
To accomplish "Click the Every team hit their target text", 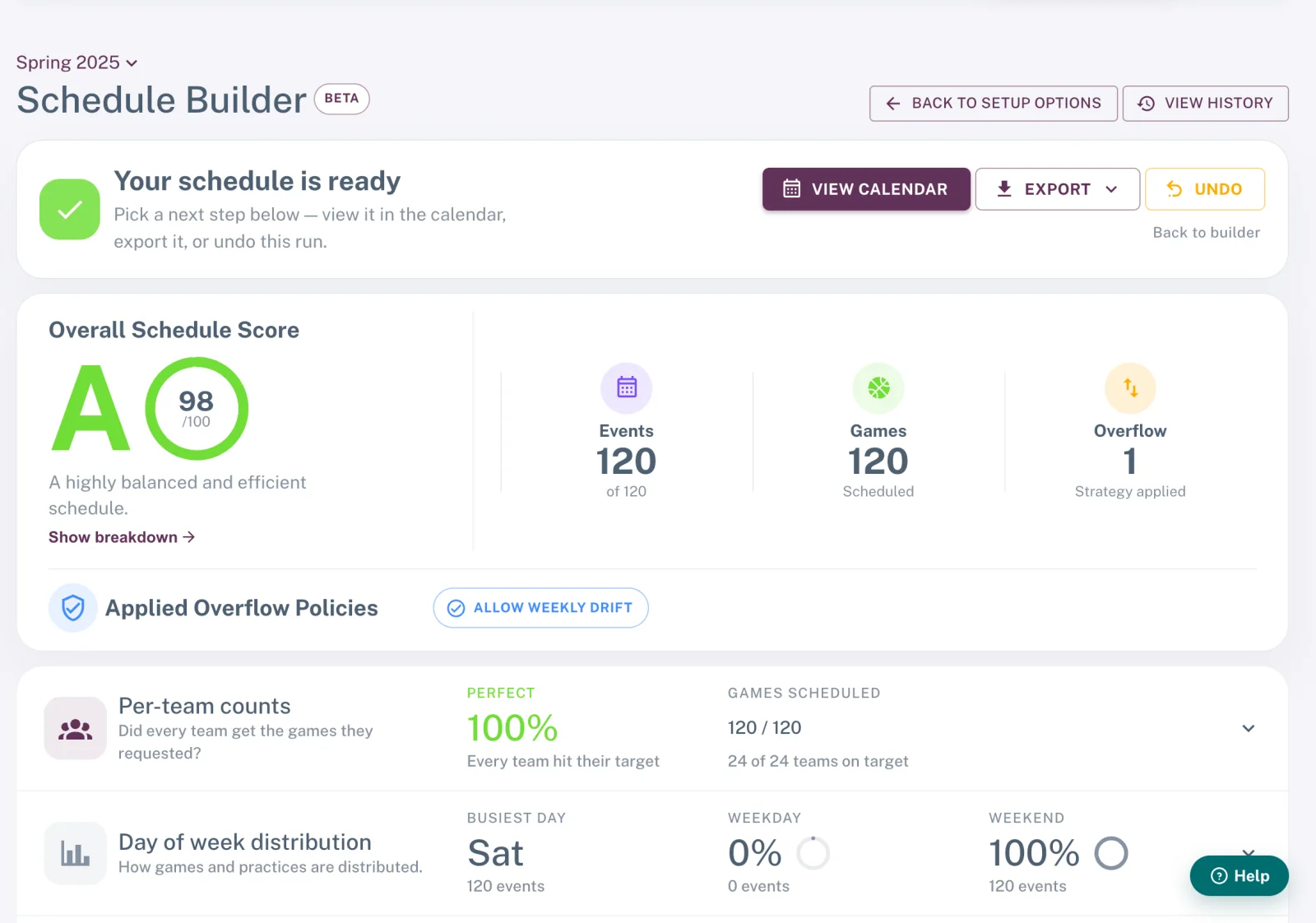I will (x=563, y=762).
